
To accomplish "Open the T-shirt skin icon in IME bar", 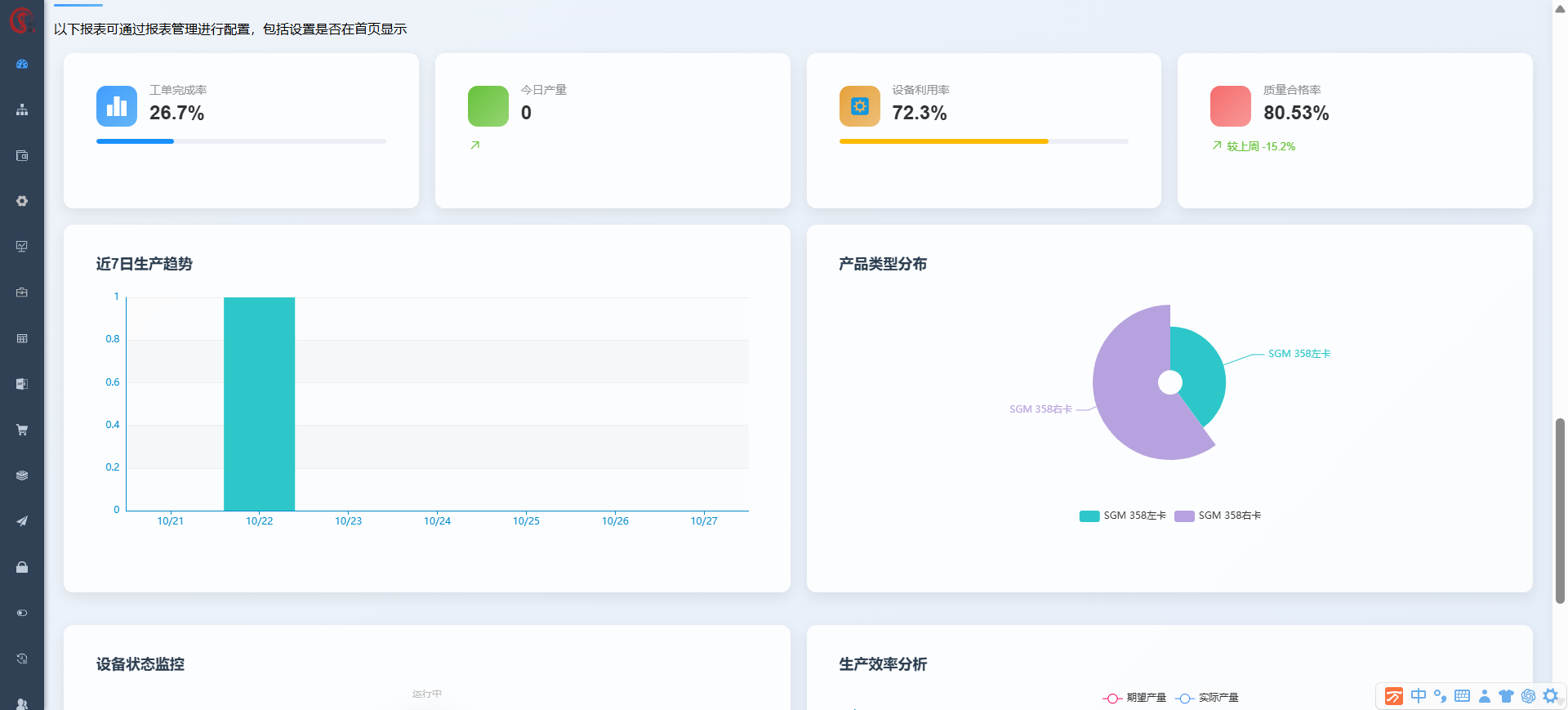I will 1507,696.
